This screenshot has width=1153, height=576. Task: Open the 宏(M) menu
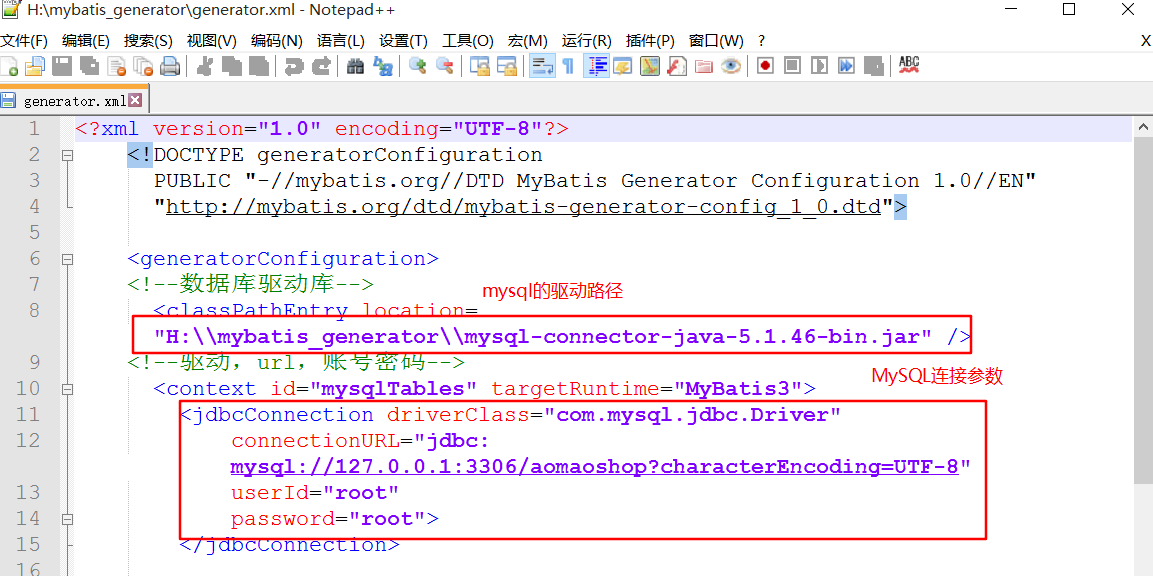coord(527,40)
